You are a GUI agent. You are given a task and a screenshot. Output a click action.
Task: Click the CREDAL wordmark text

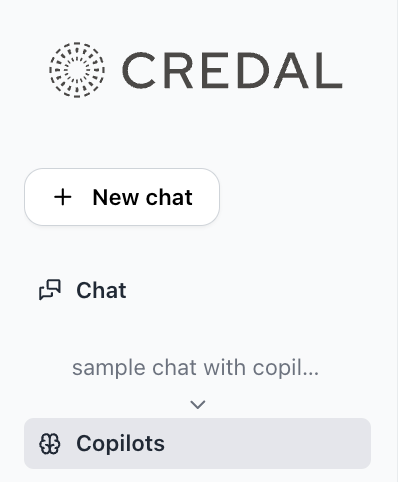tap(232, 70)
